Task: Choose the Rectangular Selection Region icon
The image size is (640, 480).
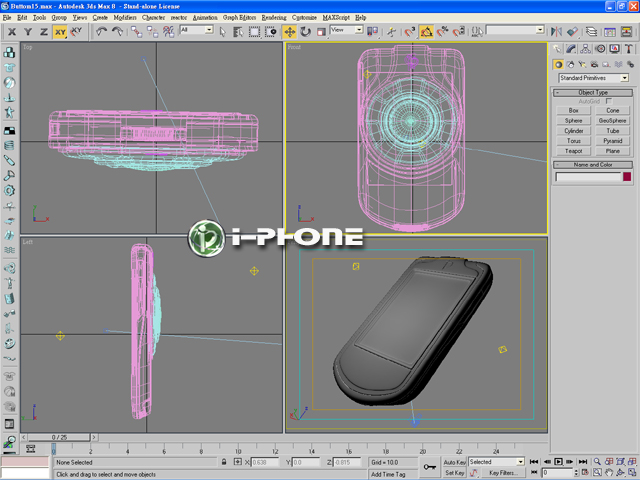Action: click(x=254, y=31)
